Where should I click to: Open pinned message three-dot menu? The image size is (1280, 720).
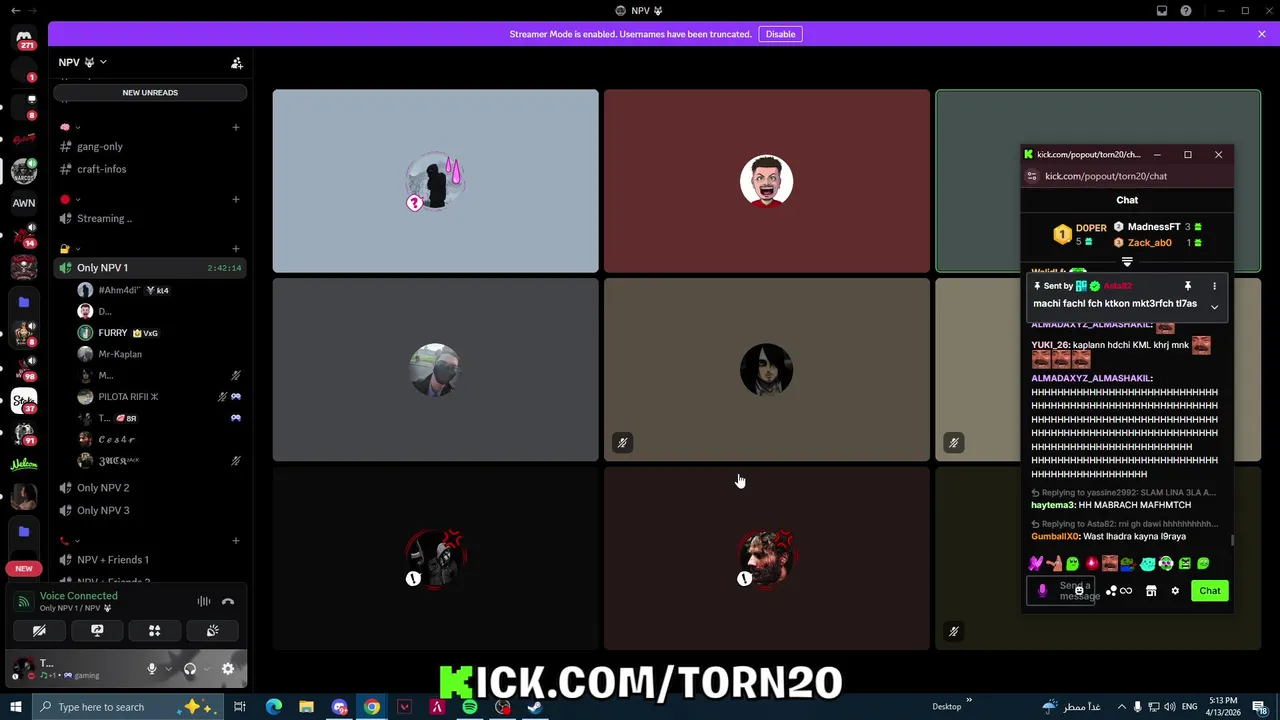(x=1214, y=286)
